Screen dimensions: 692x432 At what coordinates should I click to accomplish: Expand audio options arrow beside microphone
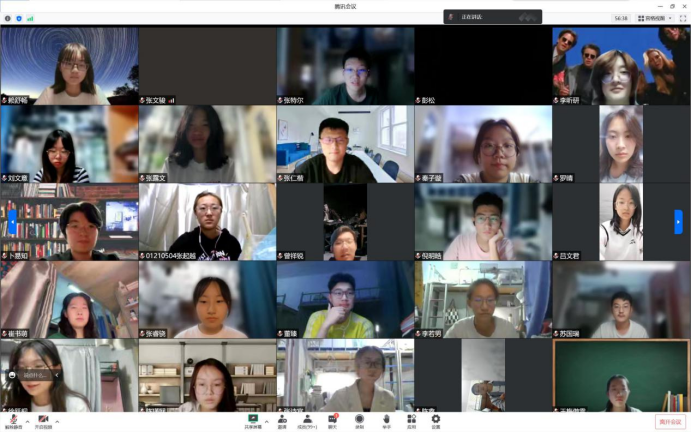click(x=26, y=421)
